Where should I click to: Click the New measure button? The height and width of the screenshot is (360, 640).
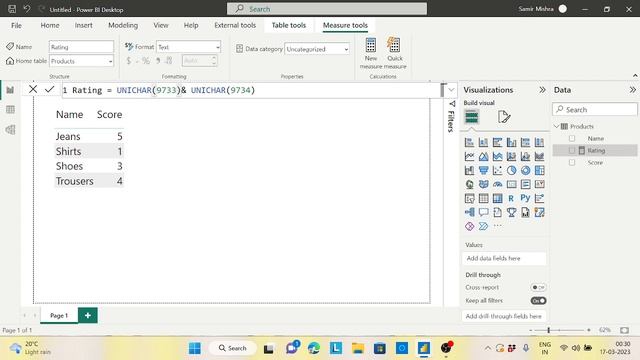(x=371, y=53)
